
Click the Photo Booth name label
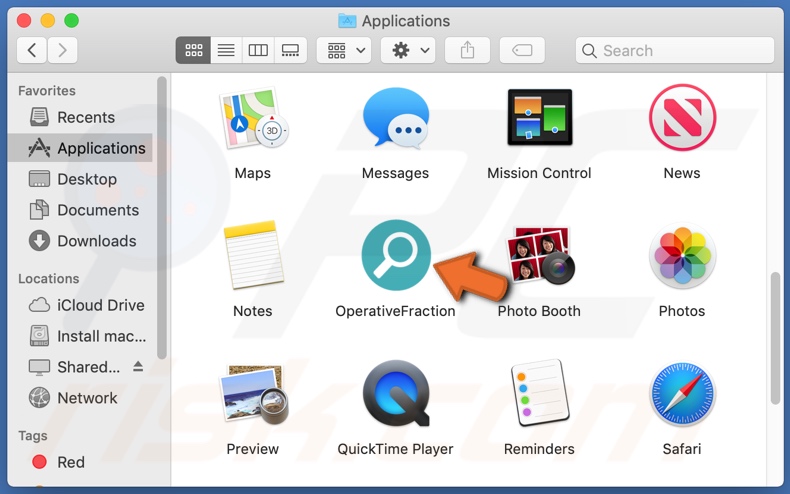[x=539, y=311]
